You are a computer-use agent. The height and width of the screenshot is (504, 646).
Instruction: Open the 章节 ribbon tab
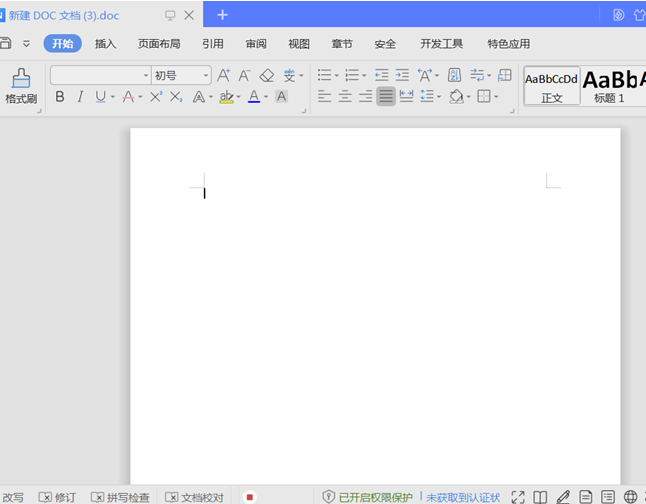tap(342, 44)
